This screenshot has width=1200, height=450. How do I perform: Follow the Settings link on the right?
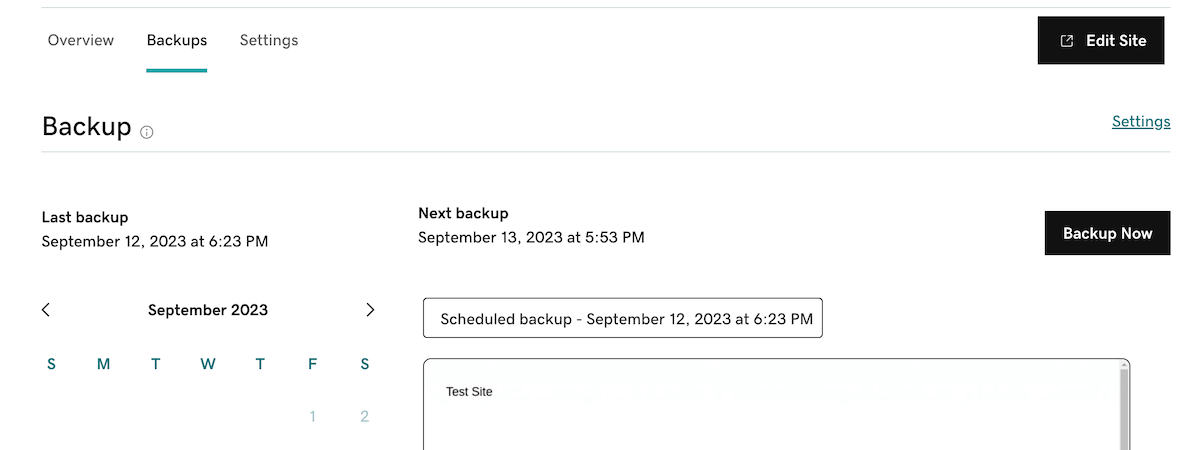(1141, 122)
